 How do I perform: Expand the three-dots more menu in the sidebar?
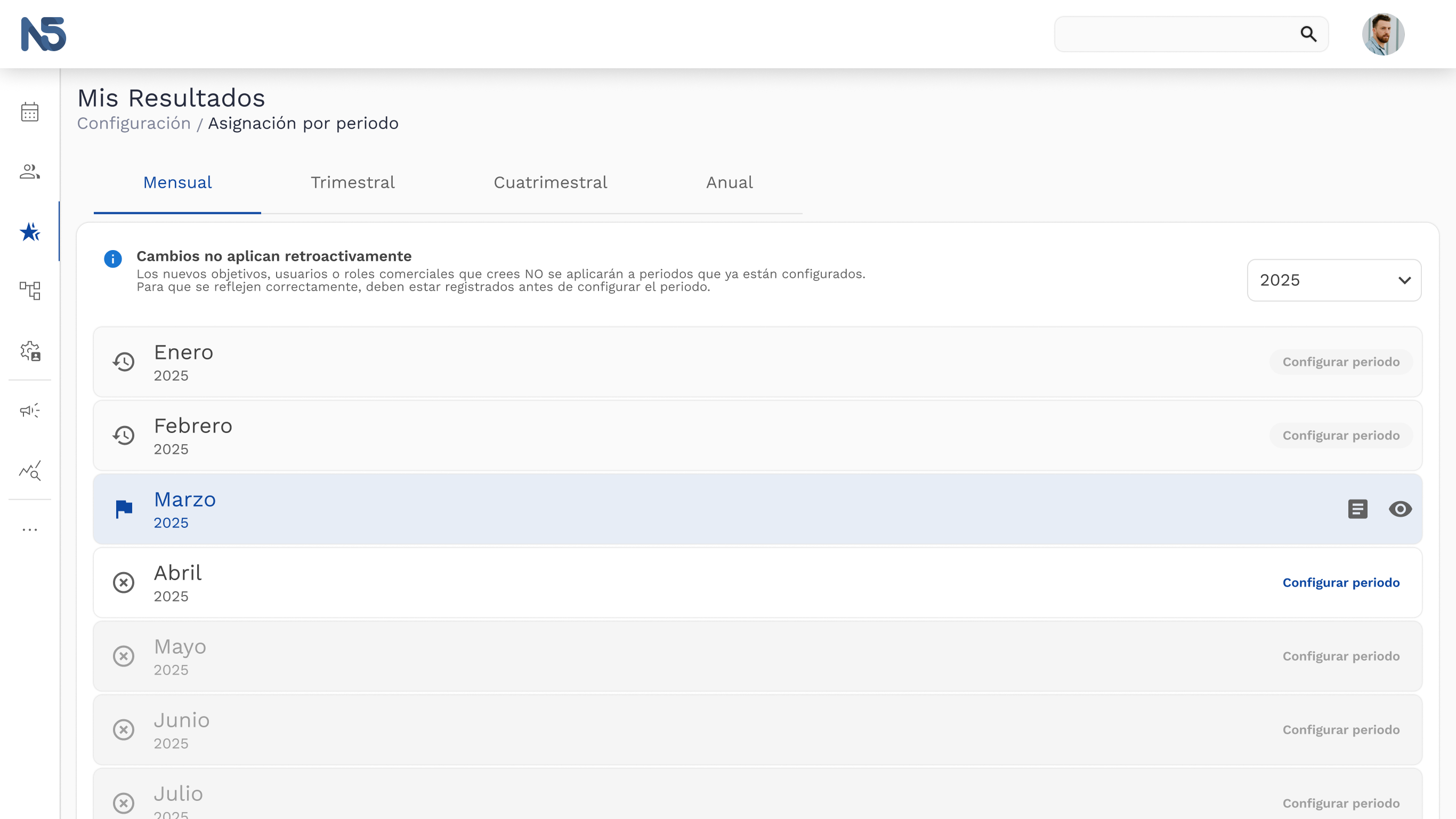pyautogui.click(x=30, y=530)
